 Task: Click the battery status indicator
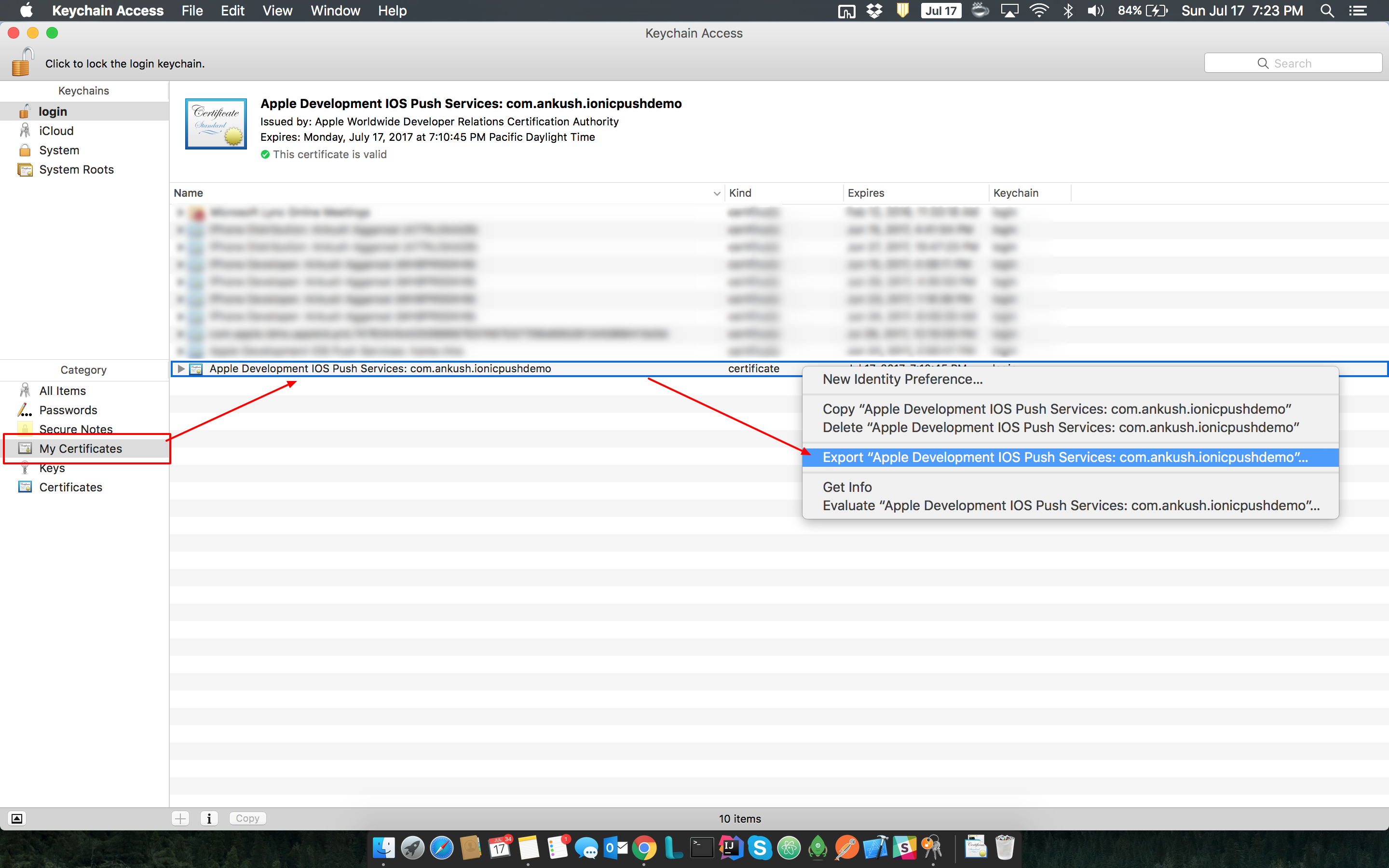[x=1142, y=10]
